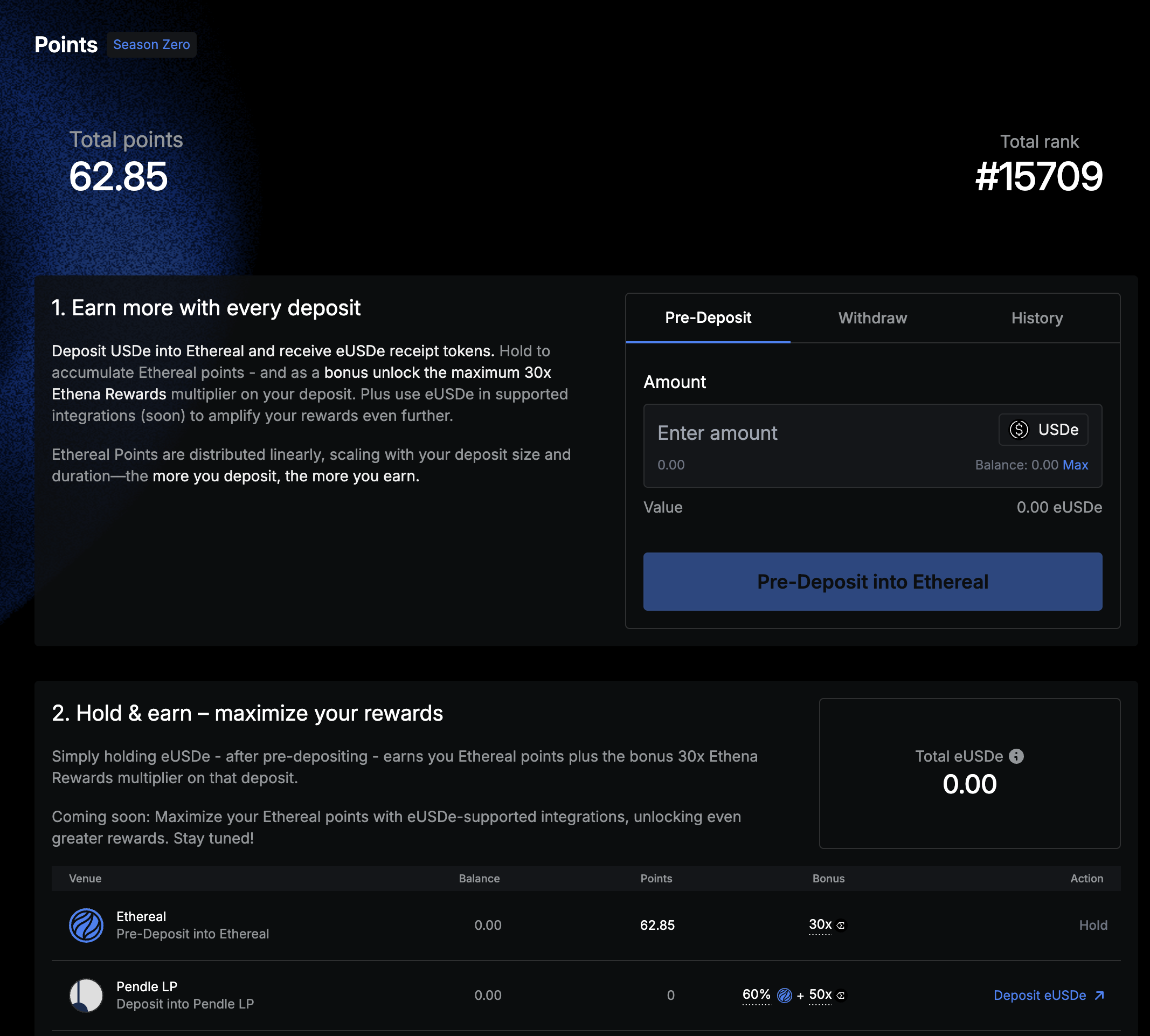
Task: Click the dollar coin icon on the USDe selector
Action: (x=1019, y=430)
